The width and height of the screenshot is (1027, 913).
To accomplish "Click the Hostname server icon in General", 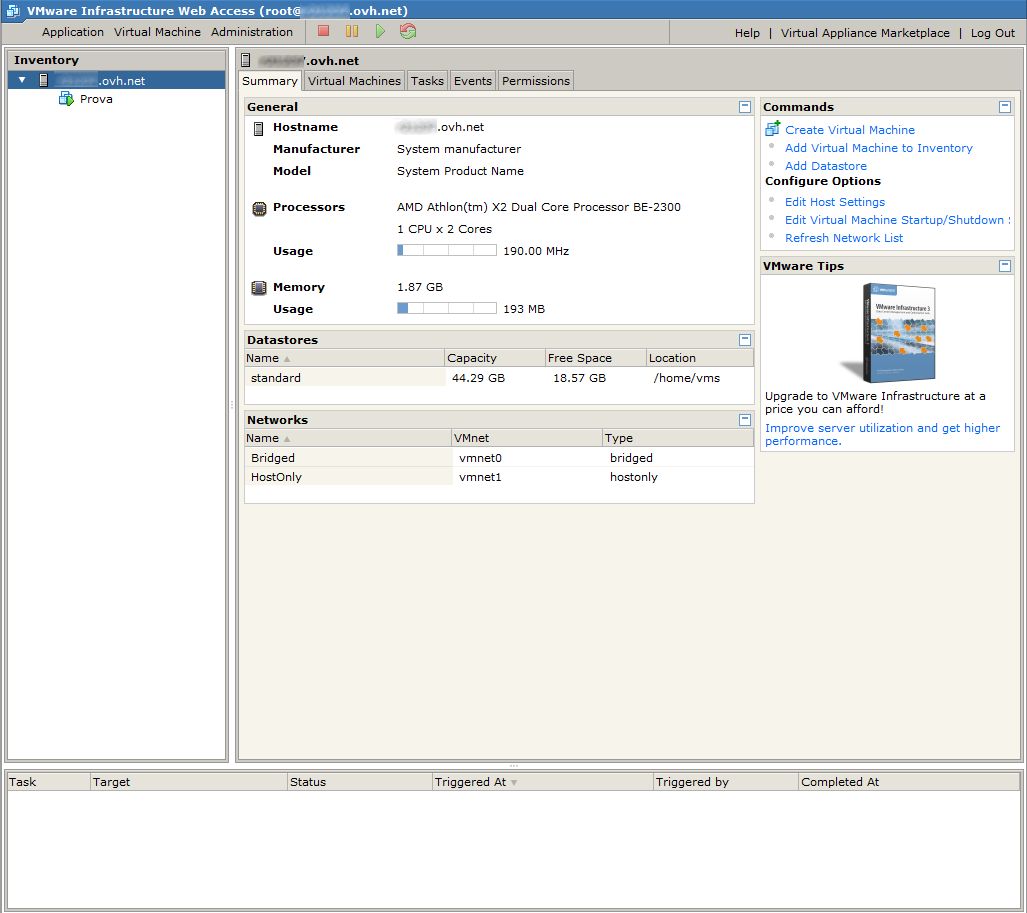I will [259, 128].
